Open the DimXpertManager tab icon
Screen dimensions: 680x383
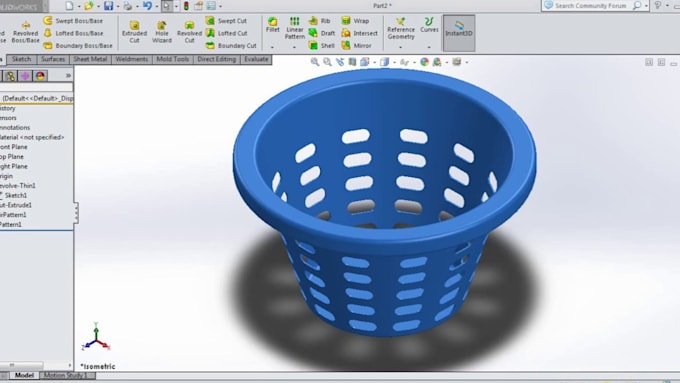pos(25,76)
